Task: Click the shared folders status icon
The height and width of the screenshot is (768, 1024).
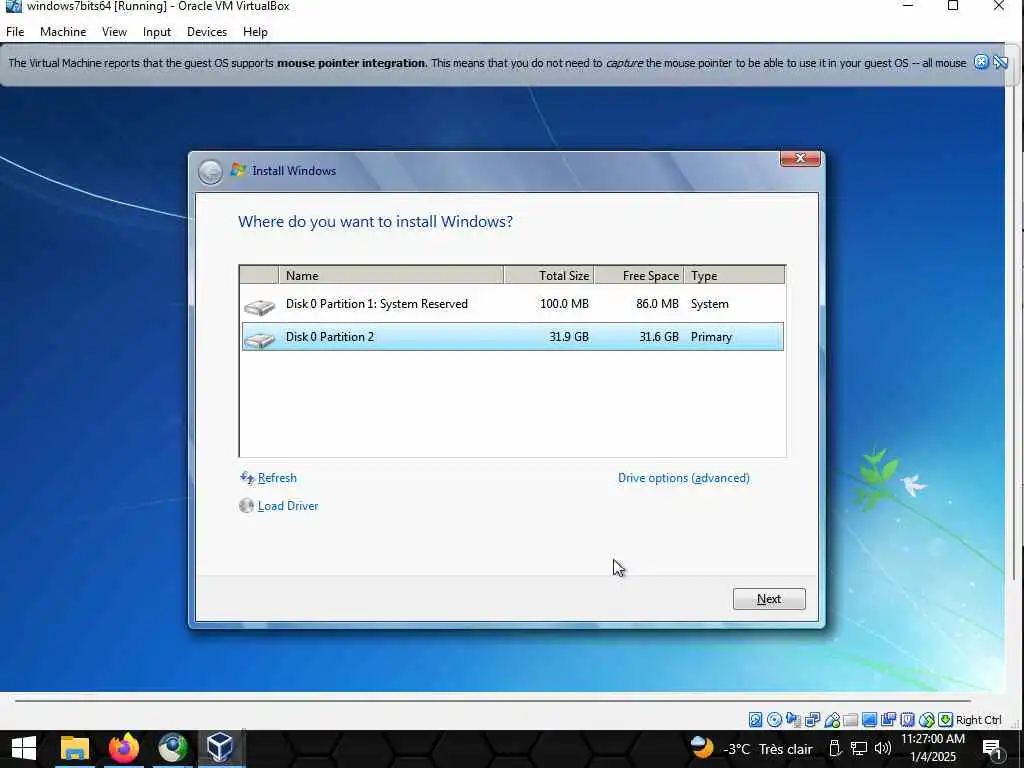Action: [x=850, y=720]
